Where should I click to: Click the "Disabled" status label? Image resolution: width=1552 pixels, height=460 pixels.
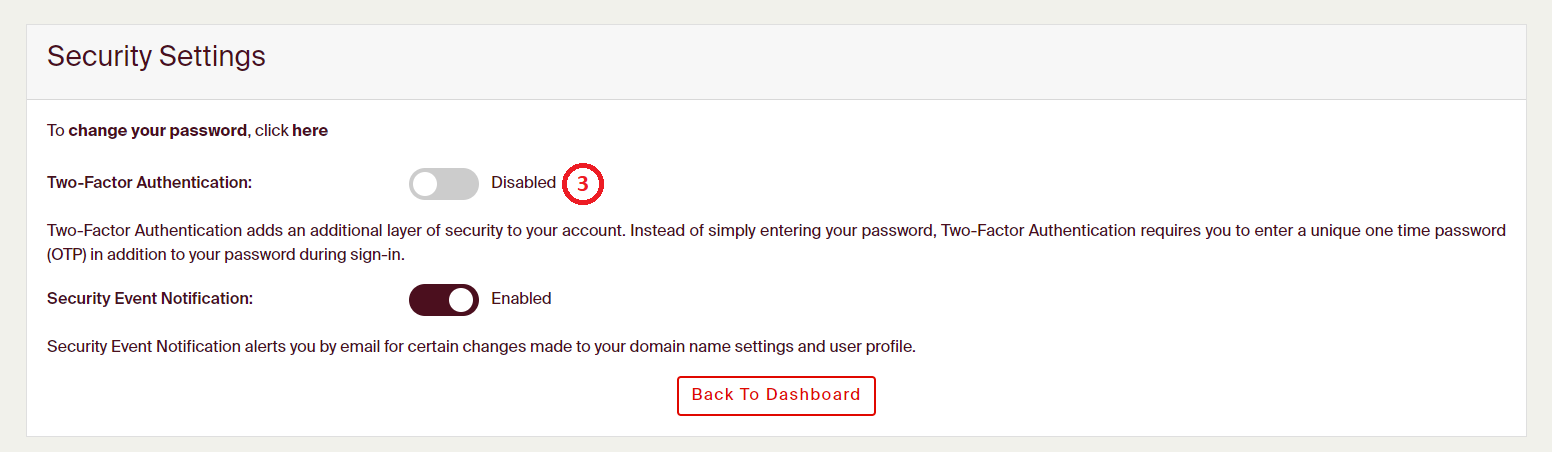tap(523, 183)
